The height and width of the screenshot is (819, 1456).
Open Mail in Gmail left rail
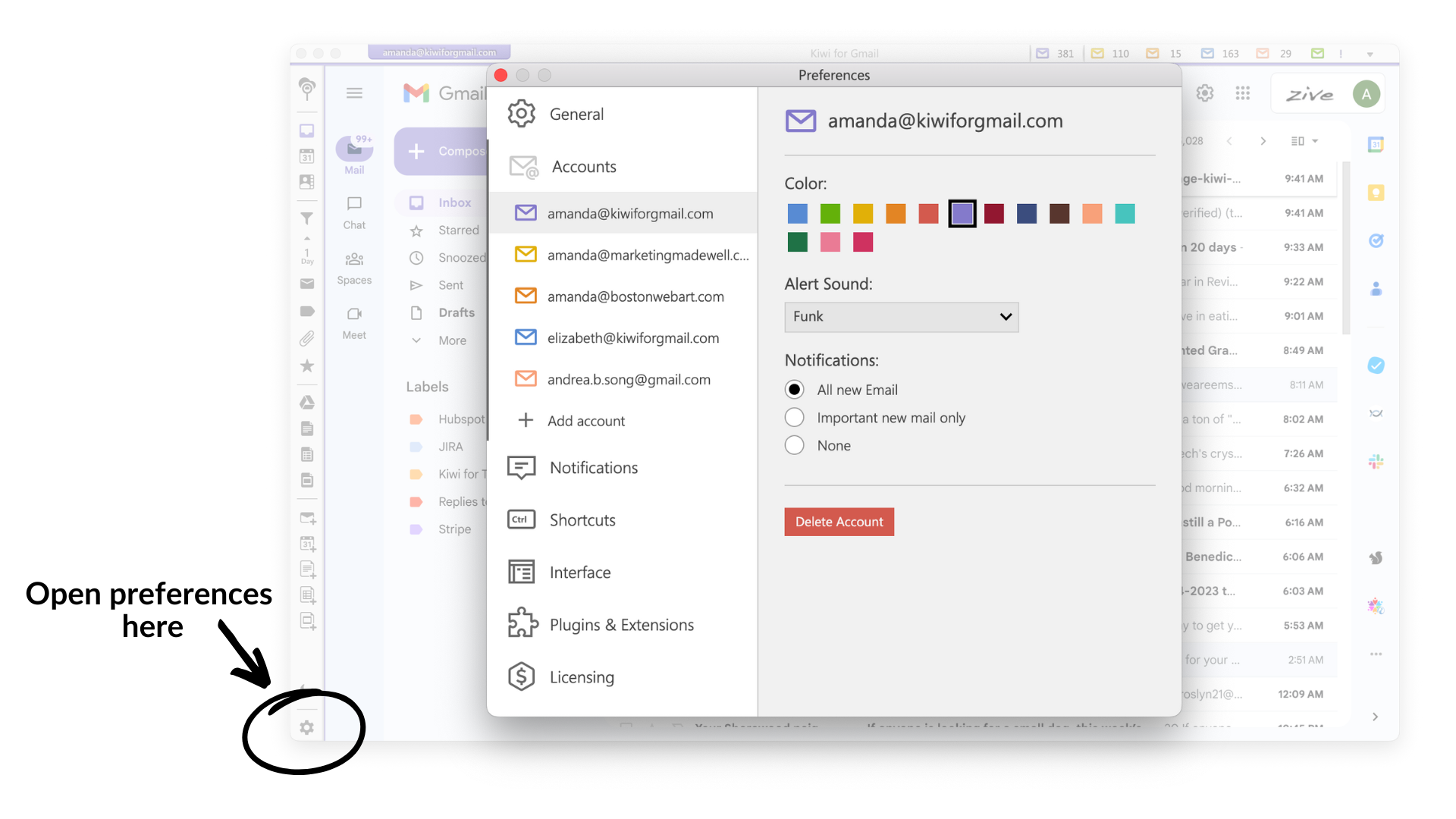point(354,155)
